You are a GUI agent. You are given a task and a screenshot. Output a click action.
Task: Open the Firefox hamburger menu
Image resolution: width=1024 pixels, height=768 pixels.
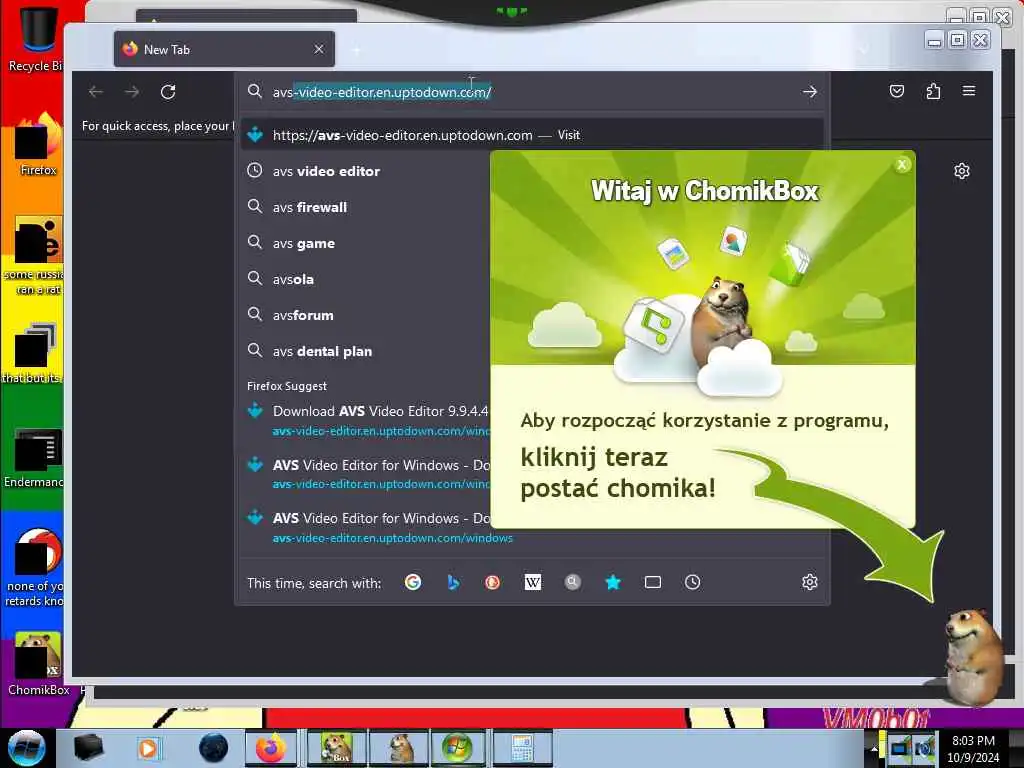(969, 91)
